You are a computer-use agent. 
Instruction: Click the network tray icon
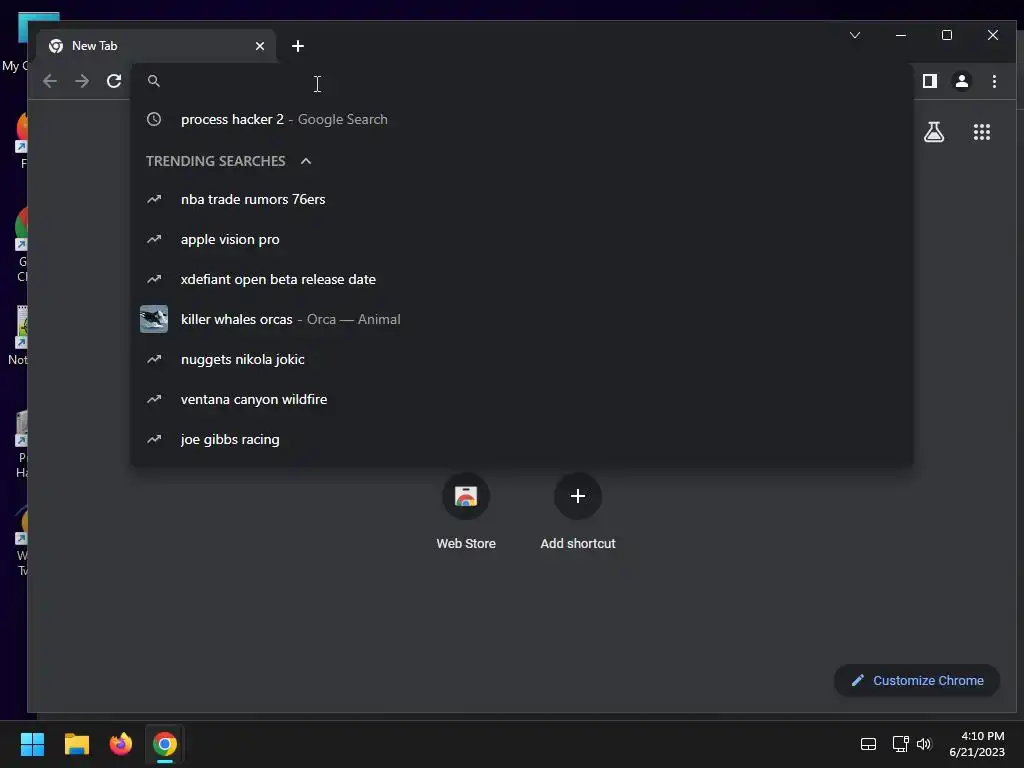click(901, 744)
